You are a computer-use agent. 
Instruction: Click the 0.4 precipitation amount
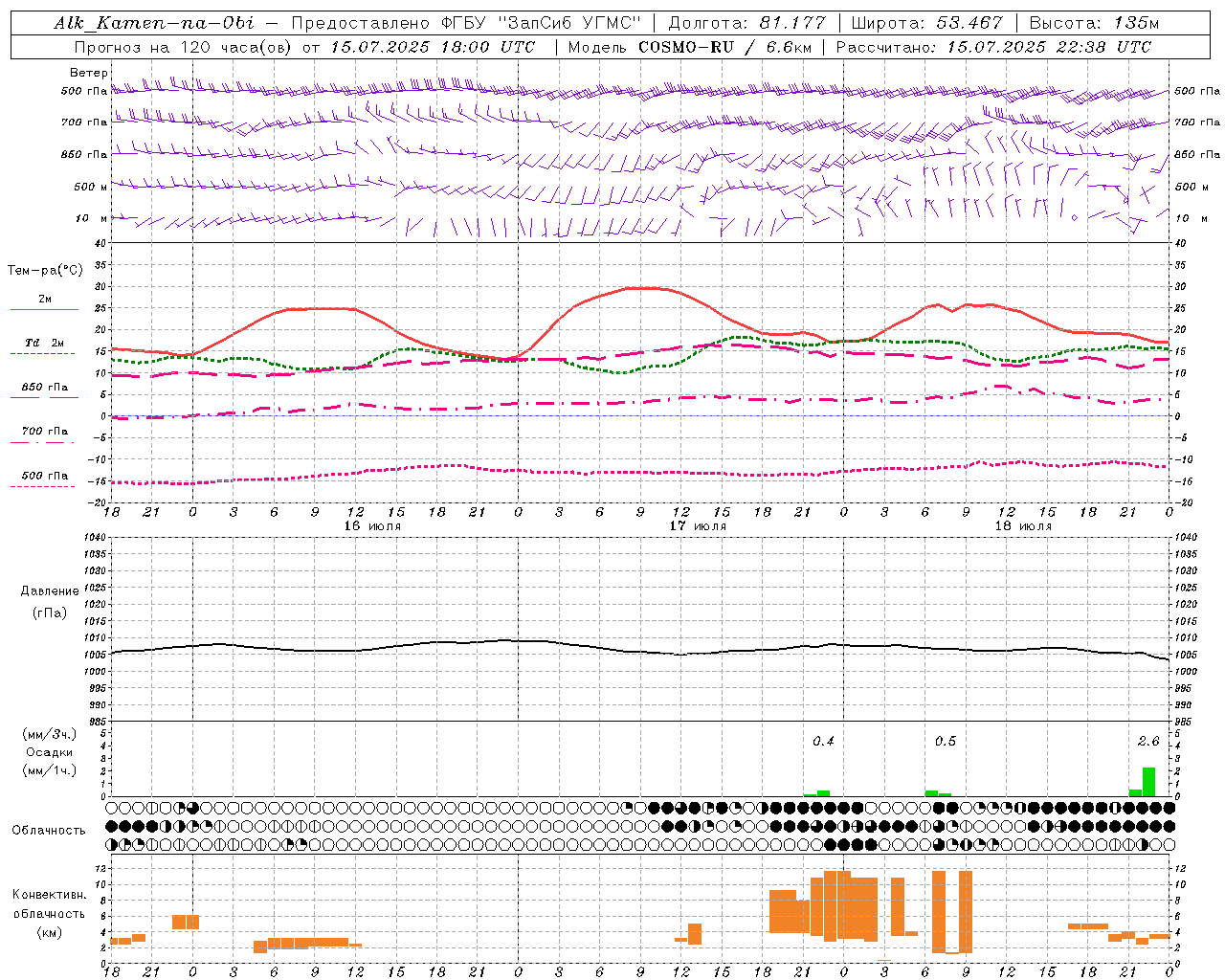pos(823,741)
